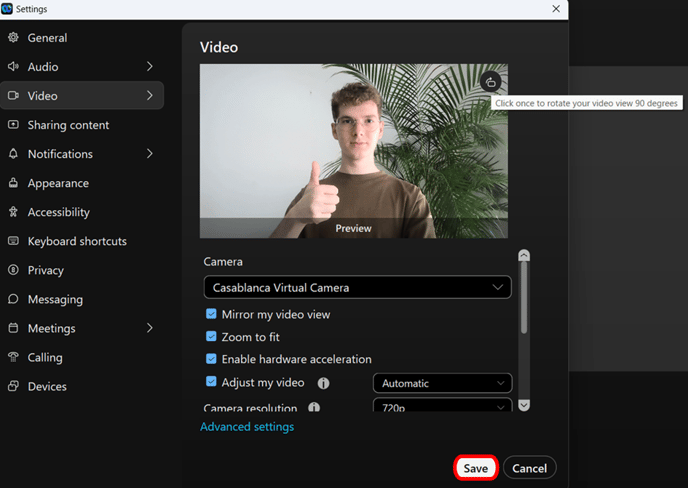Click the rotate video view icon
Screen dimensions: 688x488
tap(490, 82)
